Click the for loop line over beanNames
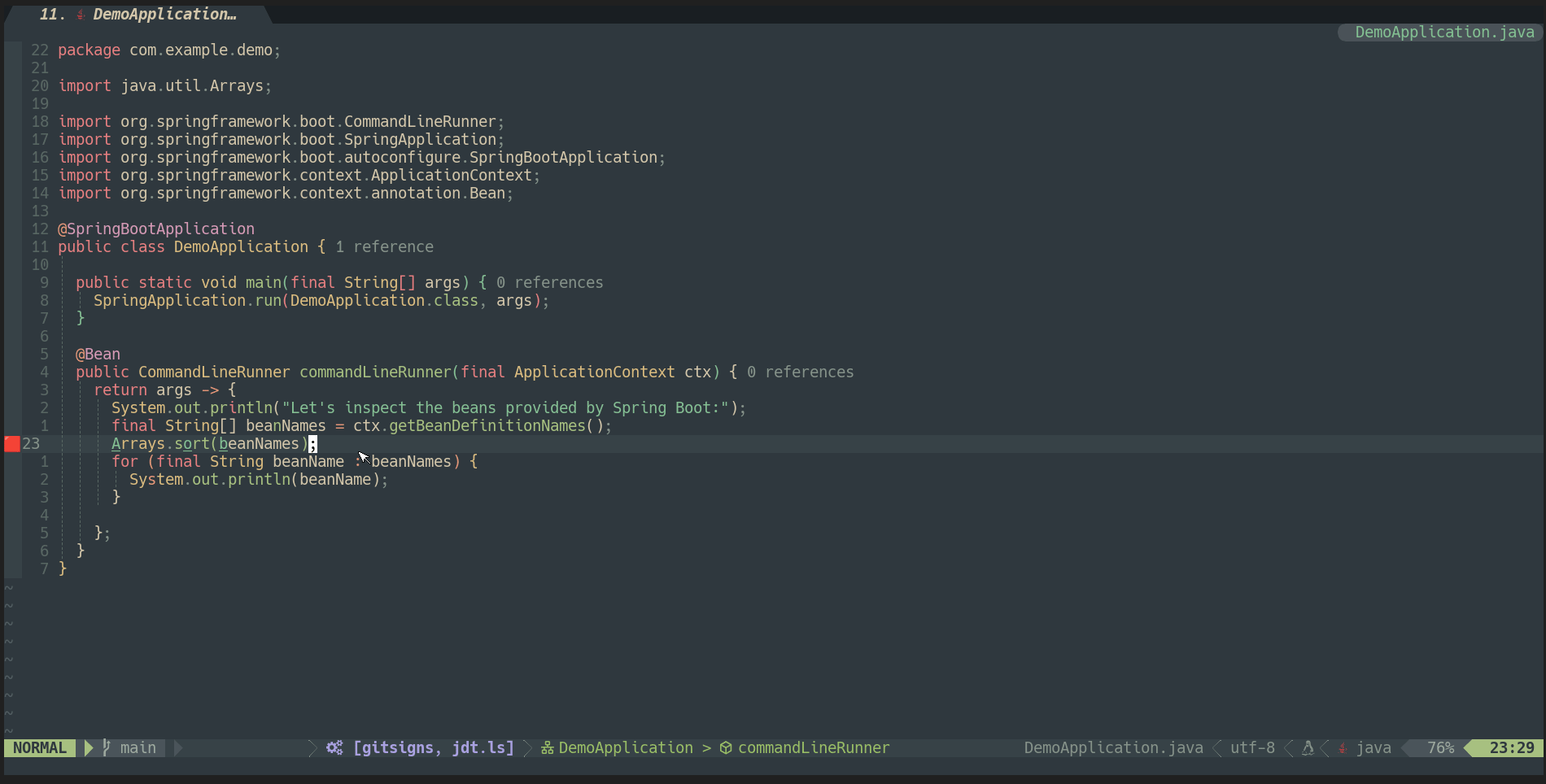Screen dimensions: 1546x784 click(295, 461)
